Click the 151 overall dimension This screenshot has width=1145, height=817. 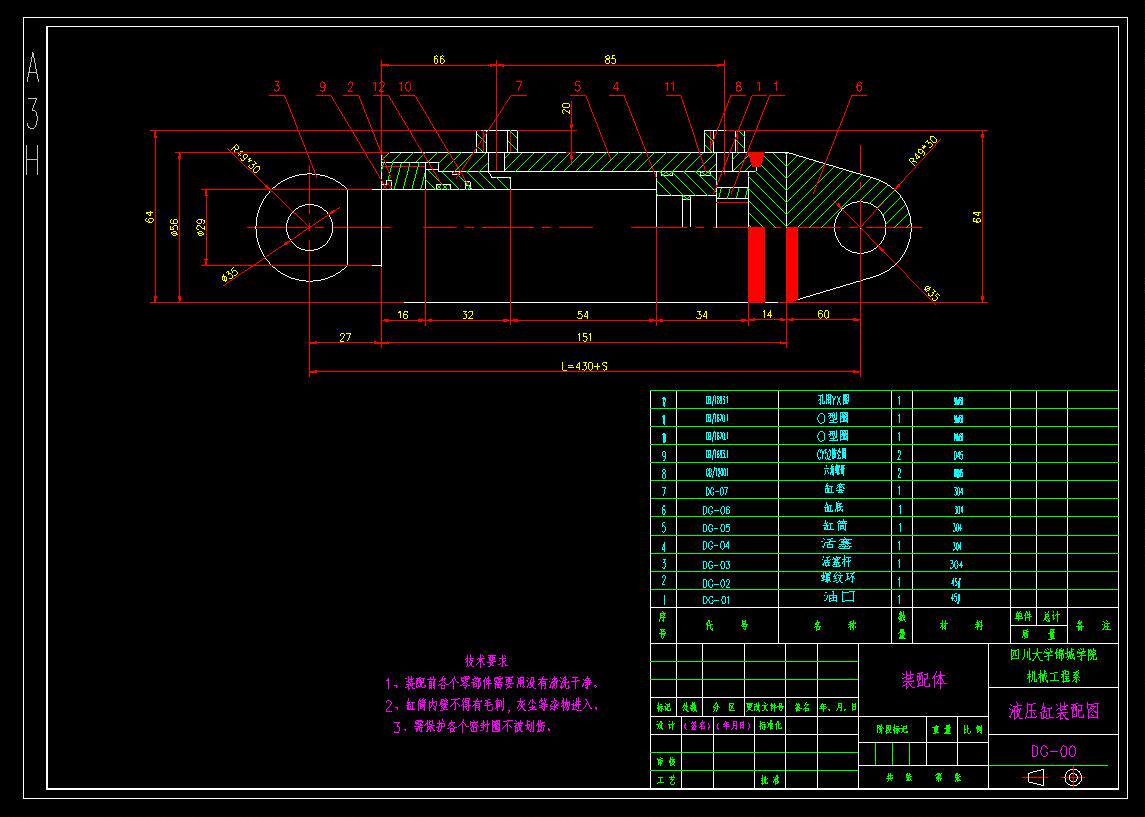(584, 337)
